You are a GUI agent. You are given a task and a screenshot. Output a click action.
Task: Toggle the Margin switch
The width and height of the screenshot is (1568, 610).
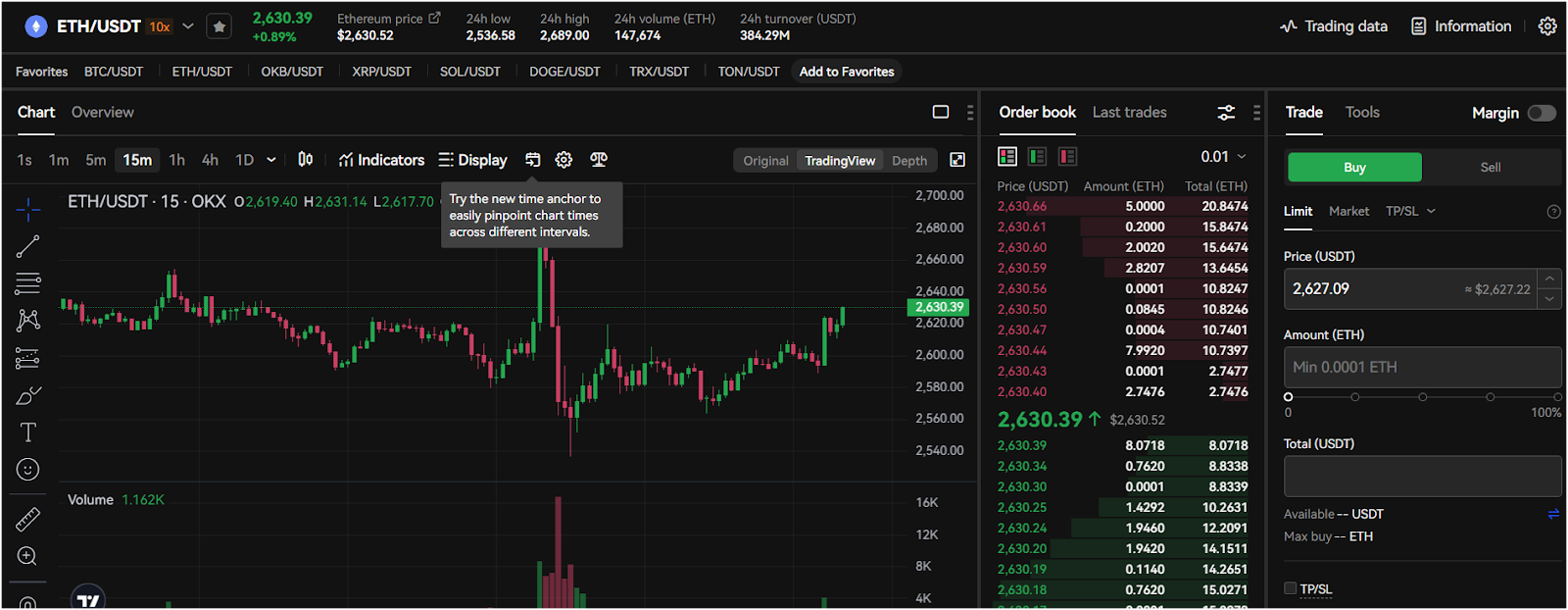tap(1542, 113)
